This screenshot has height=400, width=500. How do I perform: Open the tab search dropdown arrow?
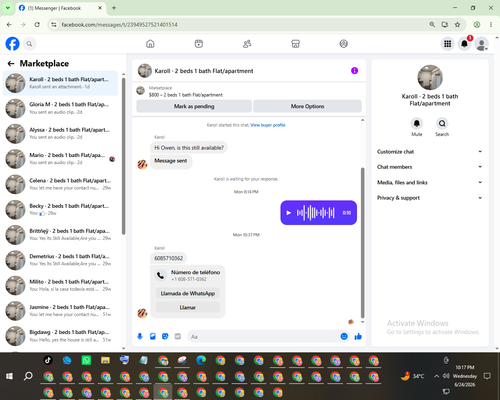[8, 8]
